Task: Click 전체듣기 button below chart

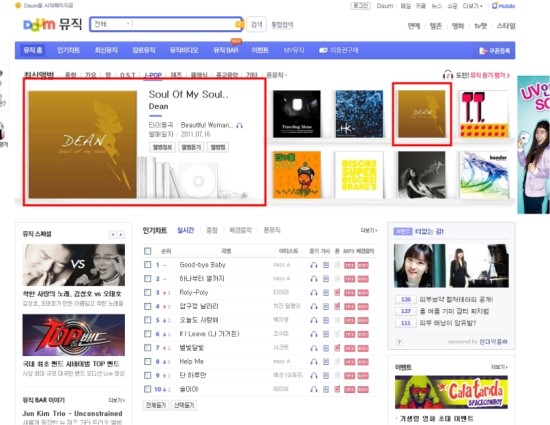Action: point(156,405)
